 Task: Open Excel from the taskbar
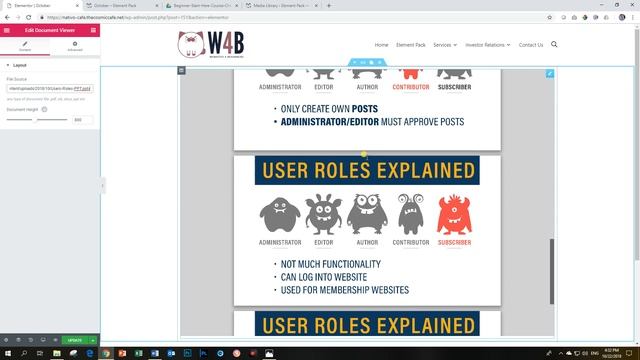pyautogui.click(x=138, y=353)
